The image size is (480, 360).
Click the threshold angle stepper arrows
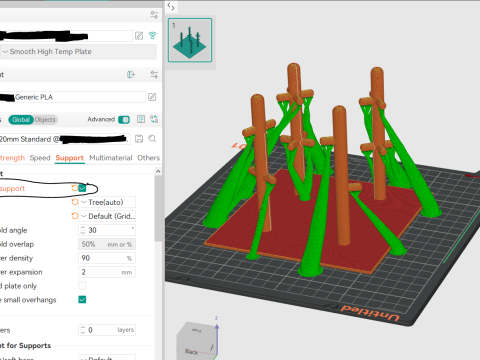point(83,230)
